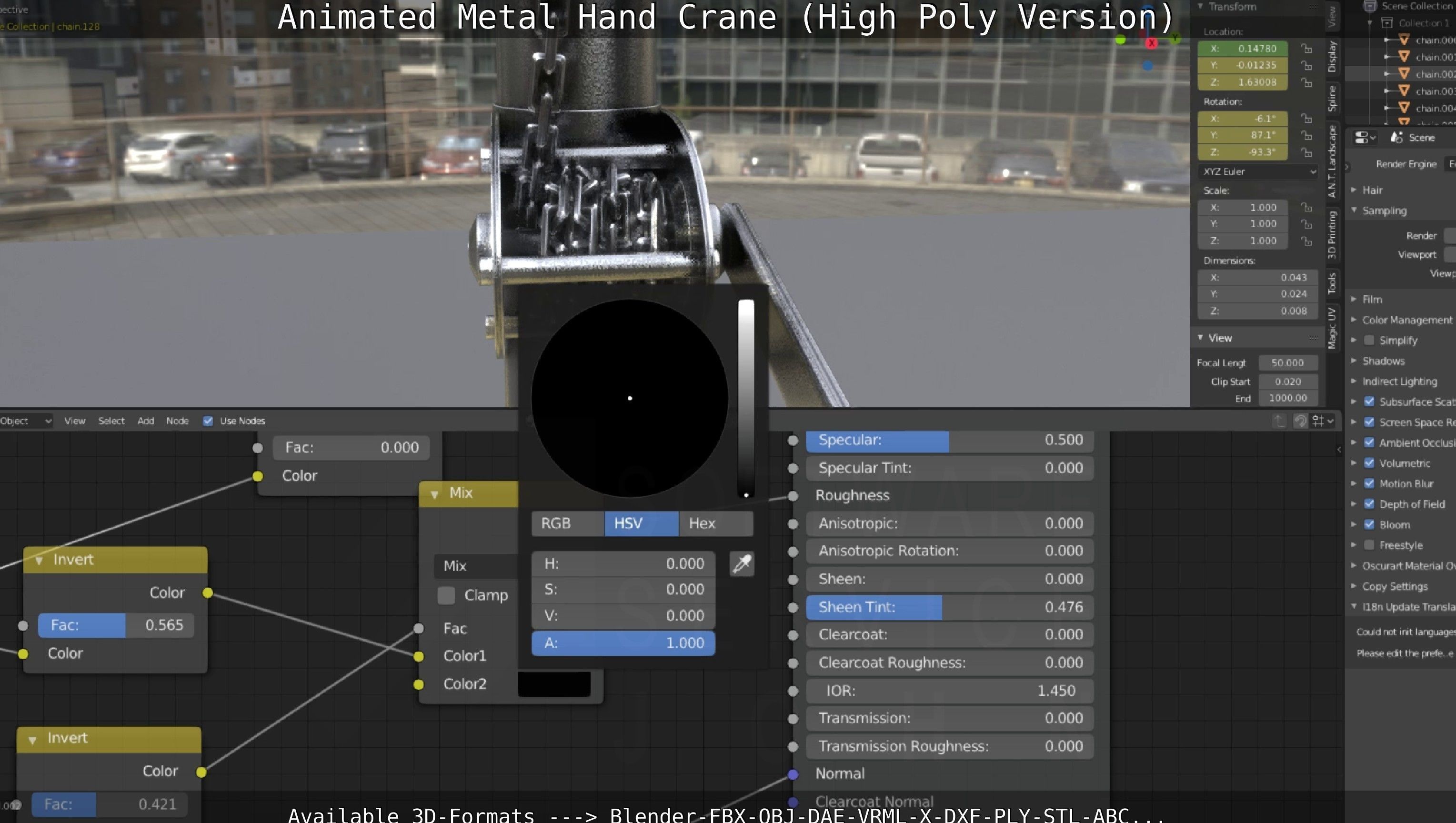This screenshot has width=1456, height=823.
Task: Disable the Screen Space Reflections checkbox
Action: tap(1369, 422)
